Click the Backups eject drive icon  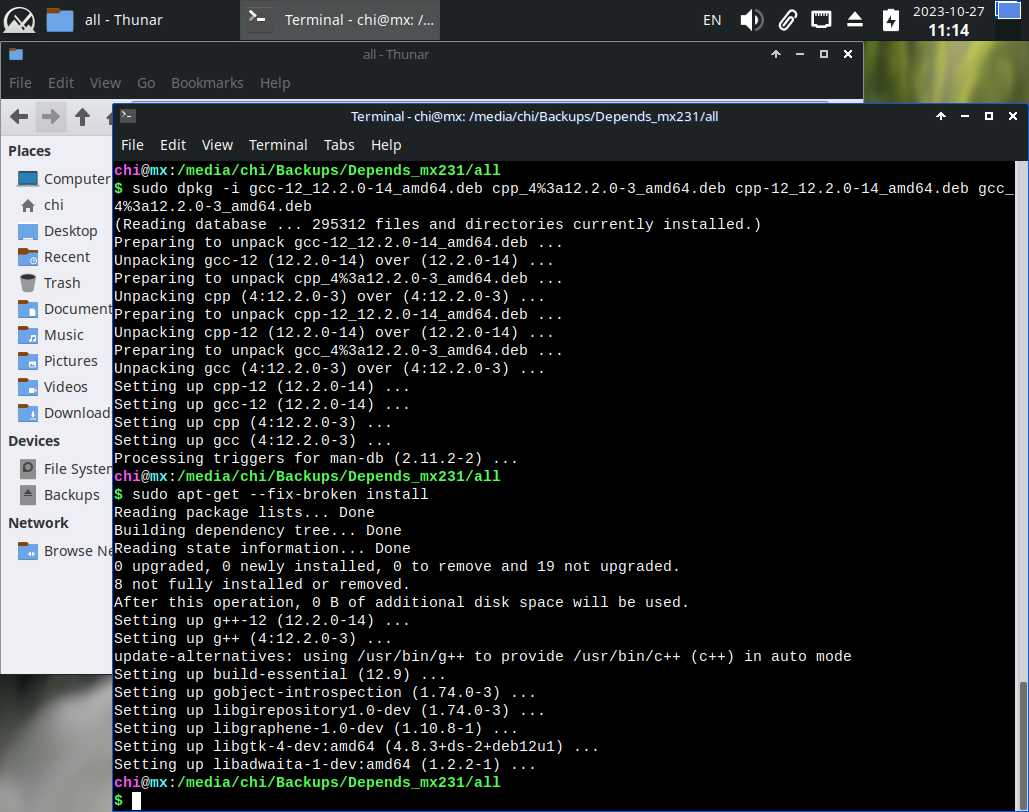pos(28,495)
